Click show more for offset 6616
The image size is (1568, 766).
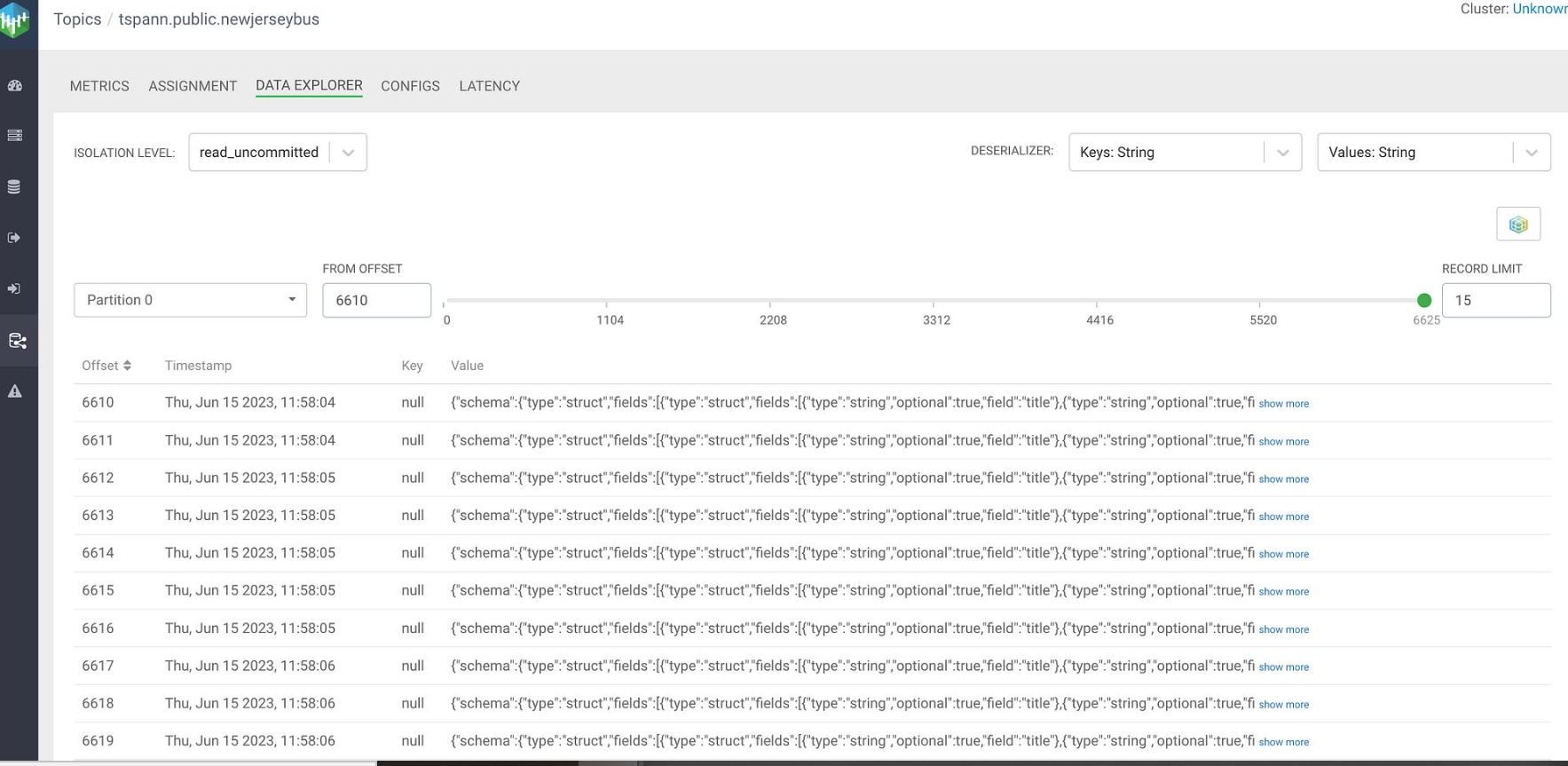(x=1283, y=629)
